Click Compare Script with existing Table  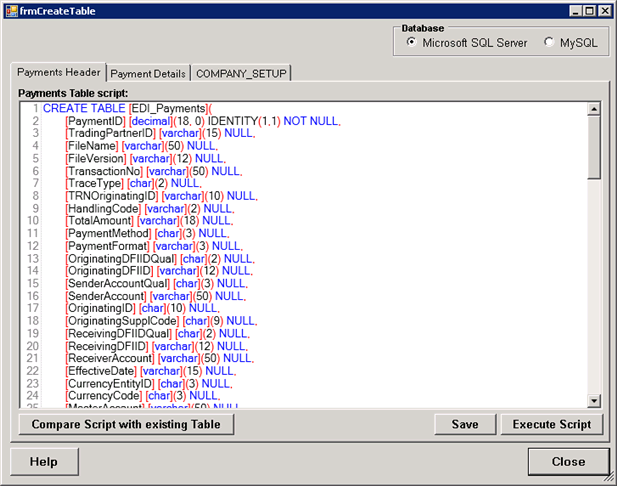(126, 424)
